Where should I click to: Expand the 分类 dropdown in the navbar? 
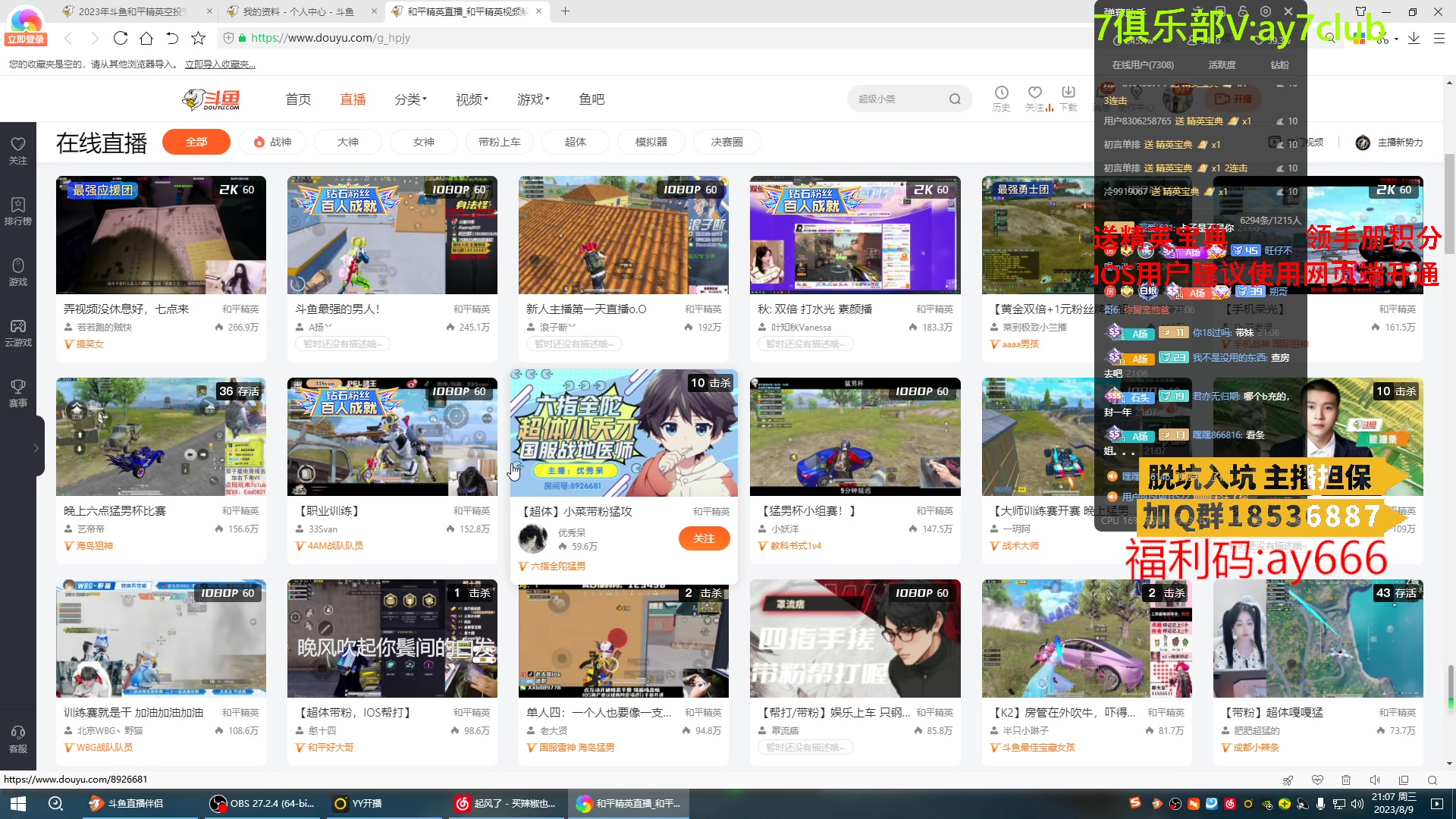(409, 99)
